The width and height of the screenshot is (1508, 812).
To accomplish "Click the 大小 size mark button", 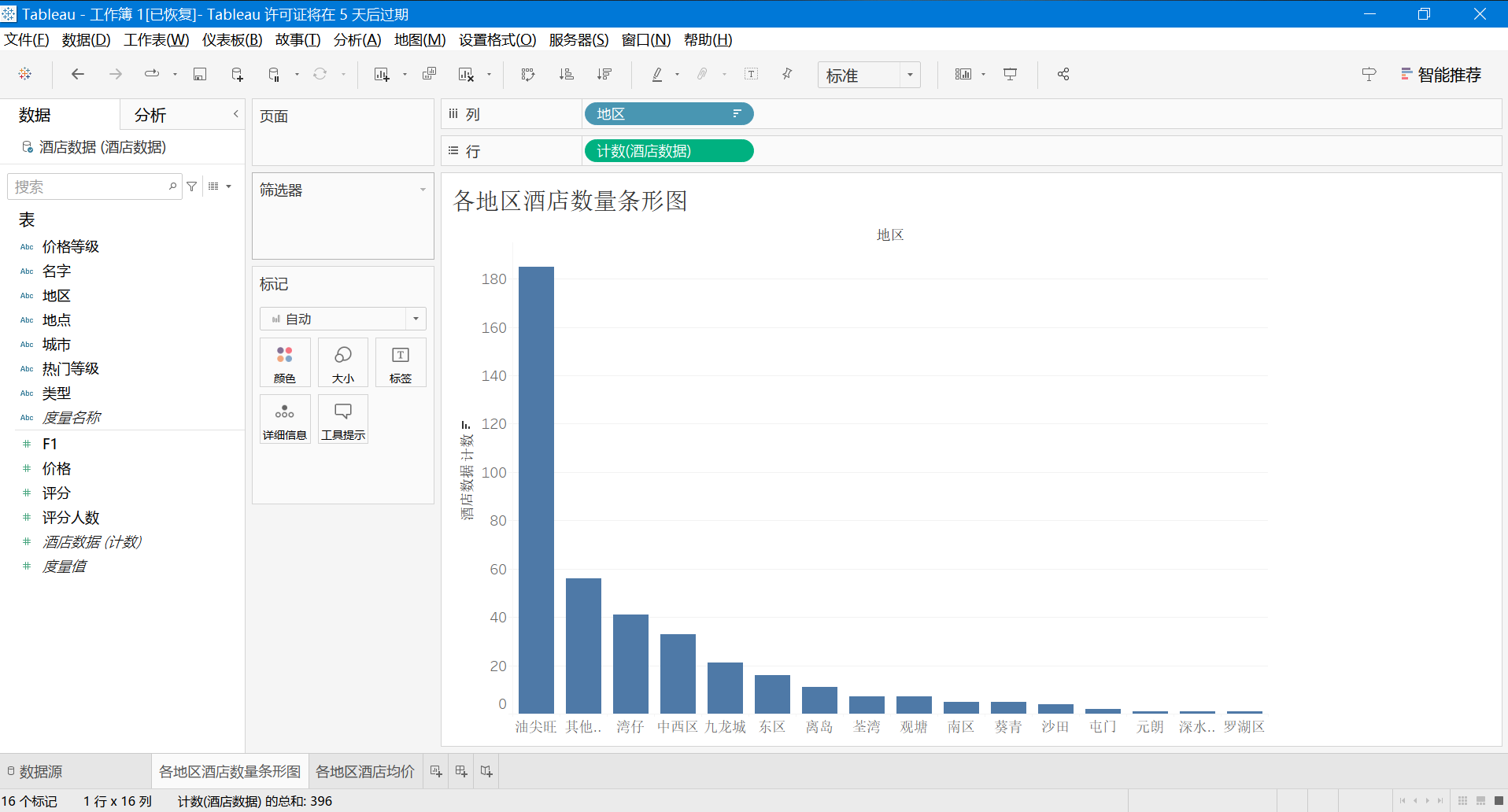I will (x=343, y=363).
